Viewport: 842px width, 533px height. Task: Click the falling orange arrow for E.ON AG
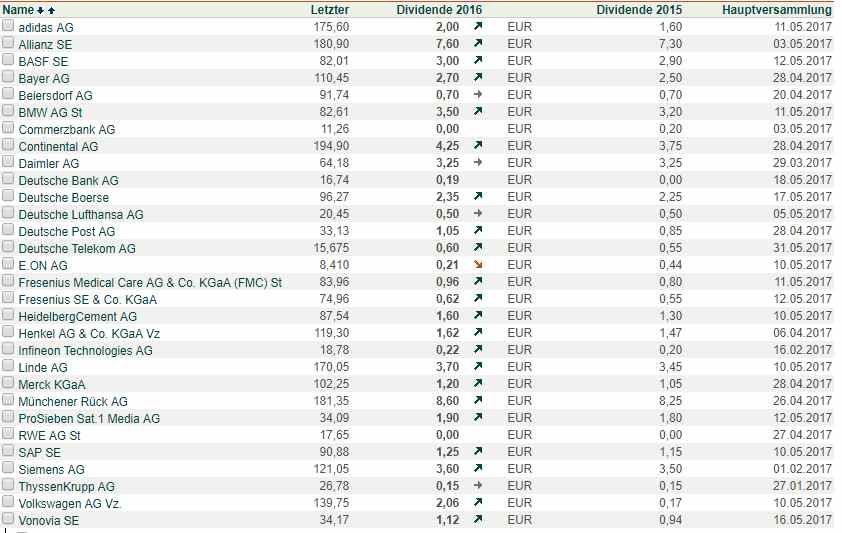pos(478,265)
